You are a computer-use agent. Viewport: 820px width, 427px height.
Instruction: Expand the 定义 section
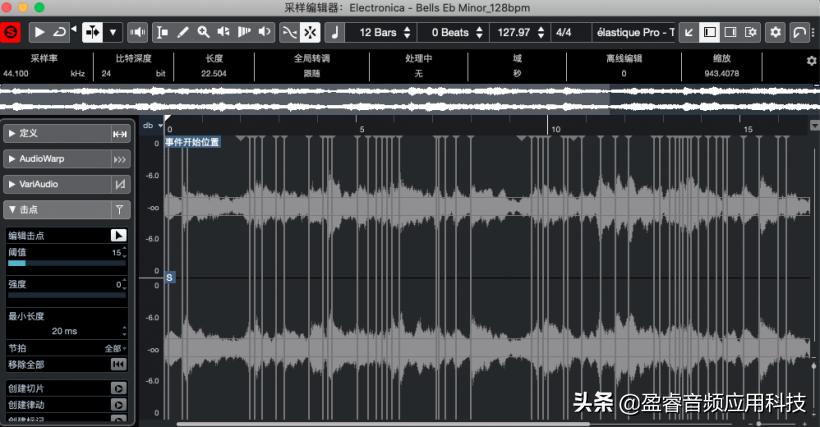point(12,133)
